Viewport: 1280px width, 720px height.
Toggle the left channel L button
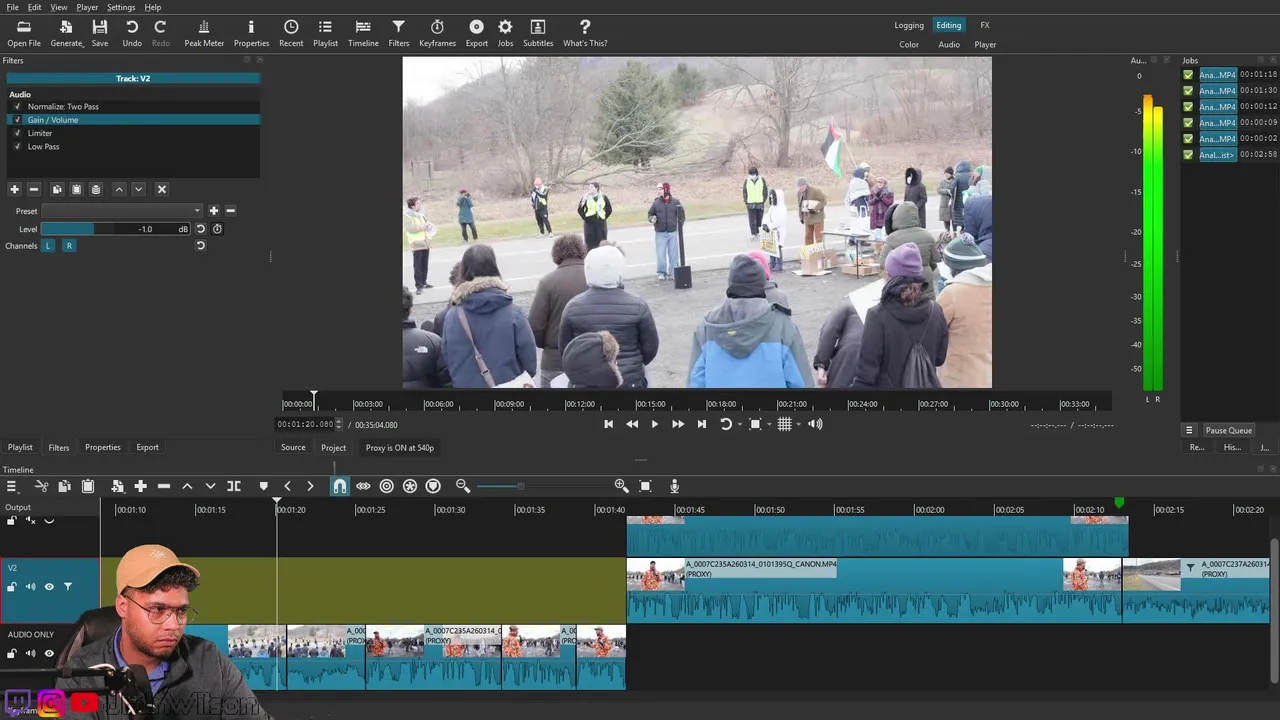(47, 246)
